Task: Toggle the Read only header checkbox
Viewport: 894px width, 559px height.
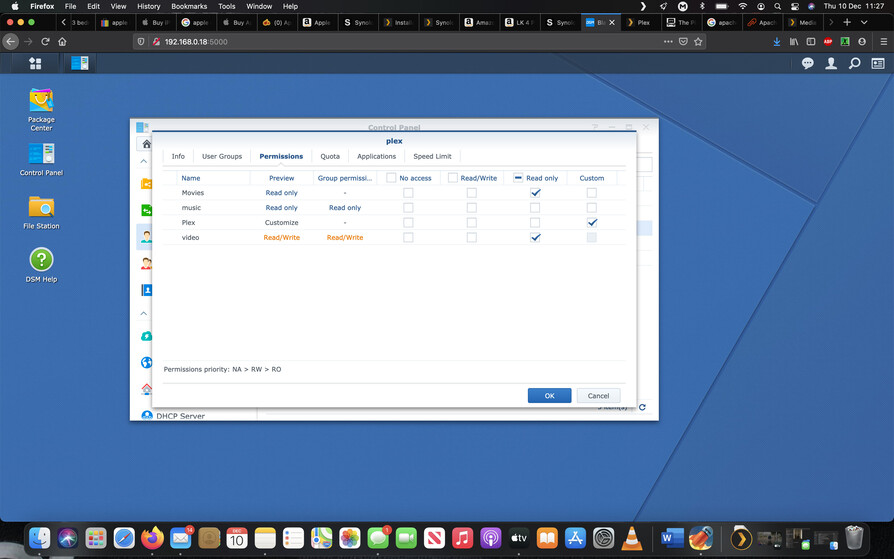Action: pyautogui.click(x=518, y=178)
